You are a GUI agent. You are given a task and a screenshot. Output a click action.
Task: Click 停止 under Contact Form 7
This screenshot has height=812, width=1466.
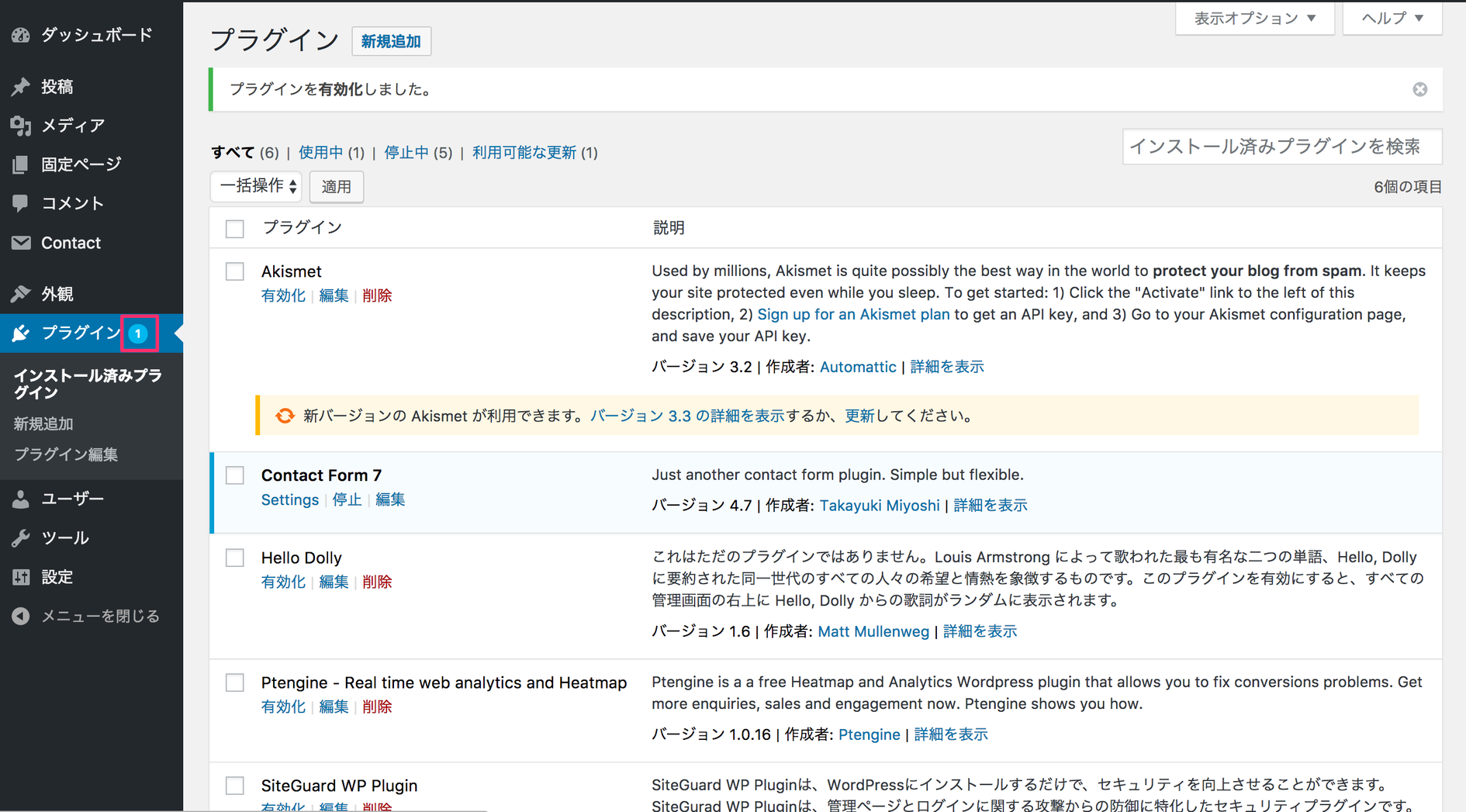click(347, 499)
